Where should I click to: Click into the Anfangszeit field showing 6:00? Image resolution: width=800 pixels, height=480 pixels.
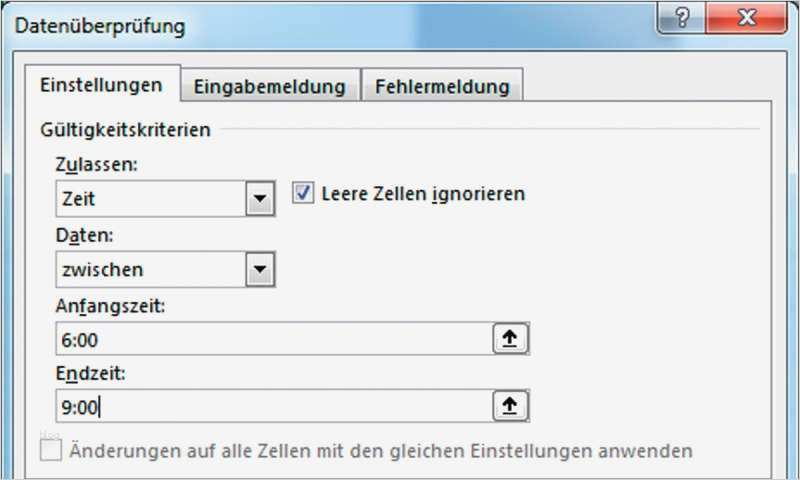tap(270, 340)
